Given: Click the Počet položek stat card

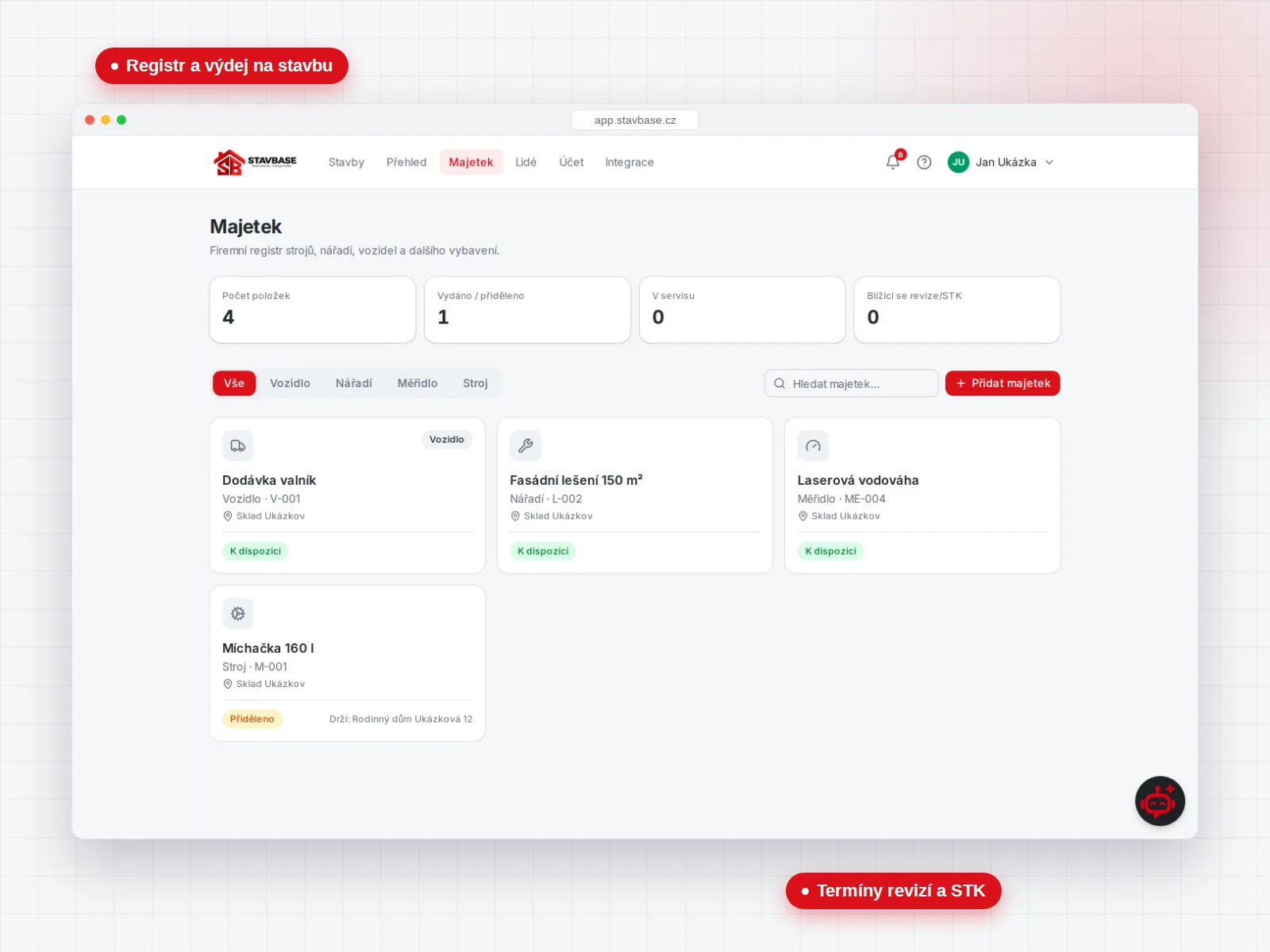Looking at the screenshot, I should (x=313, y=310).
